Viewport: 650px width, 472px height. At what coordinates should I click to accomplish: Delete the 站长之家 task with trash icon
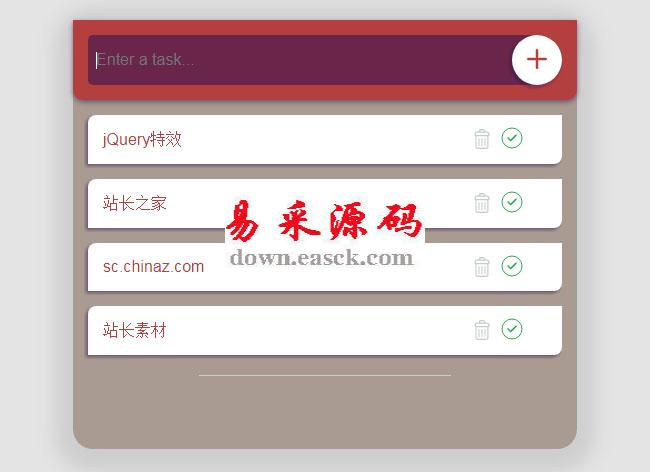[x=482, y=203]
